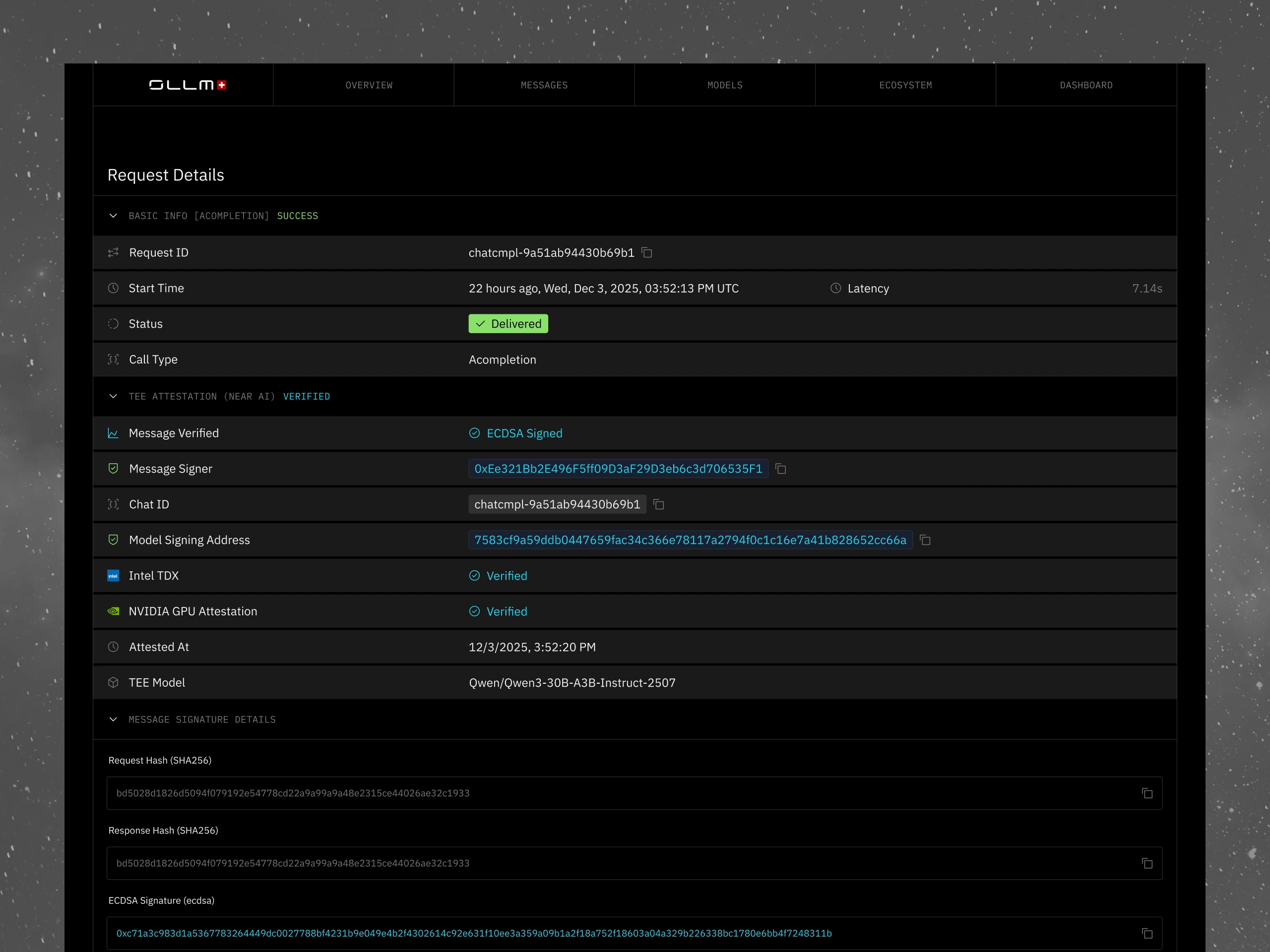The height and width of the screenshot is (952, 1270).
Task: Collapse the Basic Info section
Action: coord(113,216)
